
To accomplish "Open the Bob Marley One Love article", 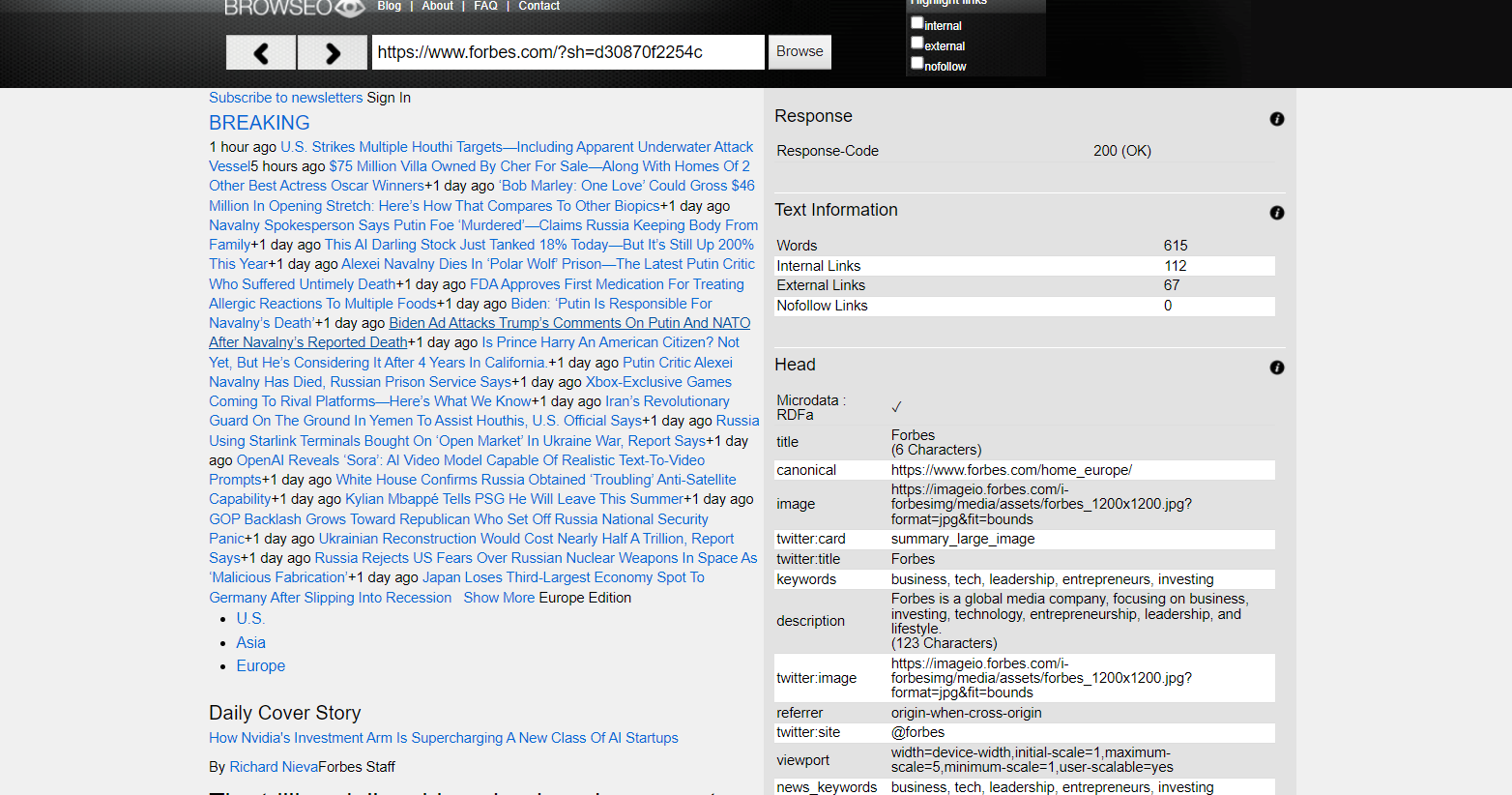I will 626,186.
